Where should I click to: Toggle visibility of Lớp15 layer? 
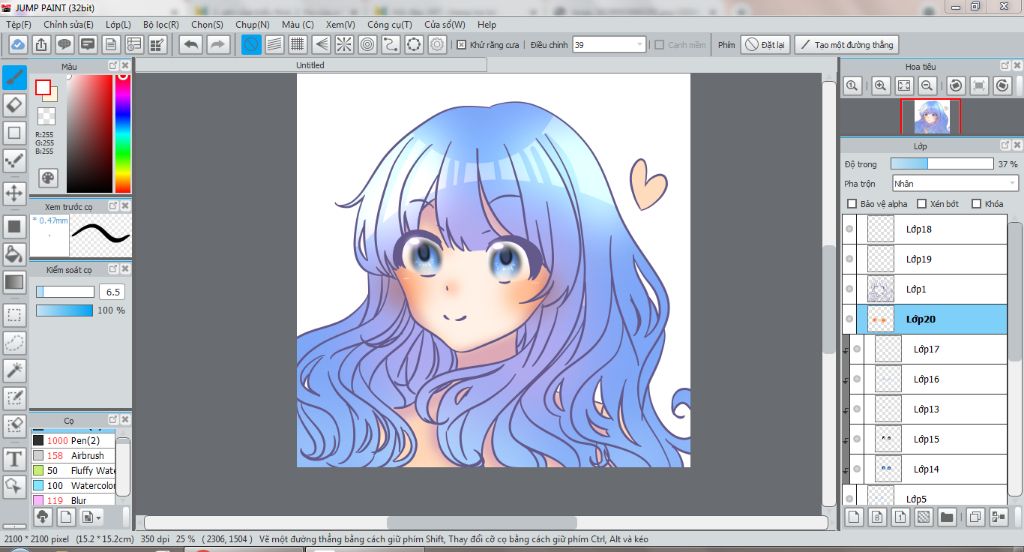click(857, 440)
